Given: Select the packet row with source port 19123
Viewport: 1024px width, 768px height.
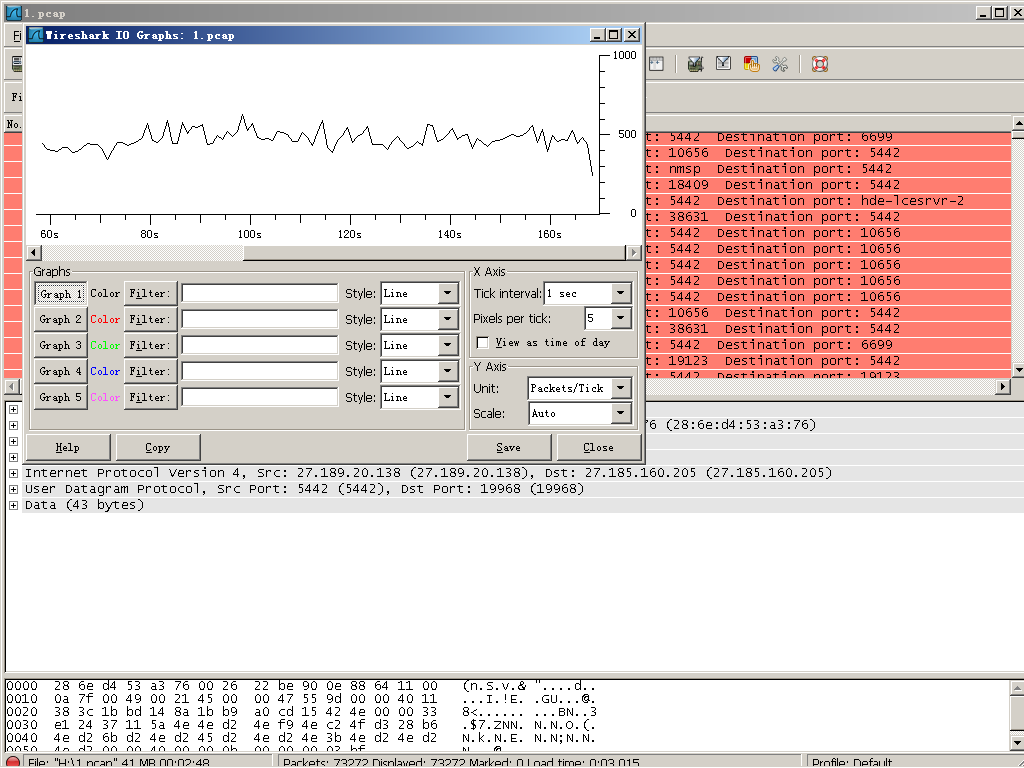Looking at the screenshot, I should click(828, 360).
